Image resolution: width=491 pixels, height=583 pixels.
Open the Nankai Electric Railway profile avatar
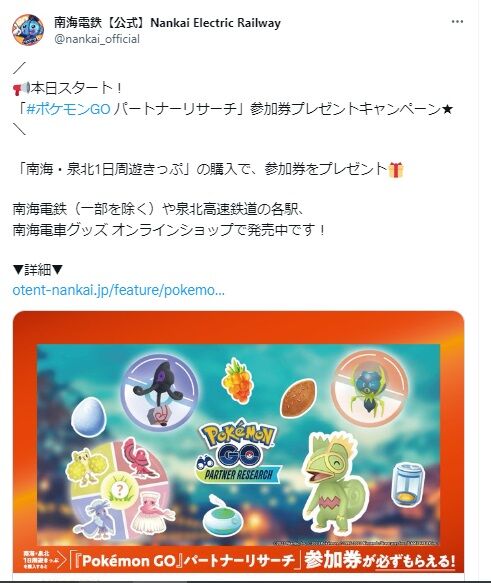coord(28,30)
